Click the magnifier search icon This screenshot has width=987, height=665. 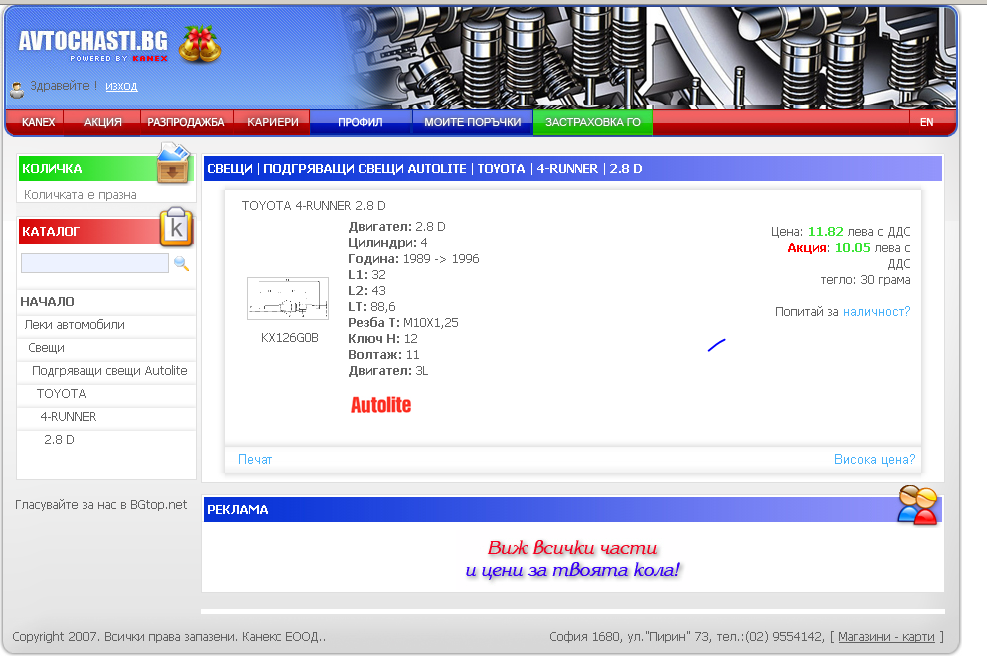point(181,263)
